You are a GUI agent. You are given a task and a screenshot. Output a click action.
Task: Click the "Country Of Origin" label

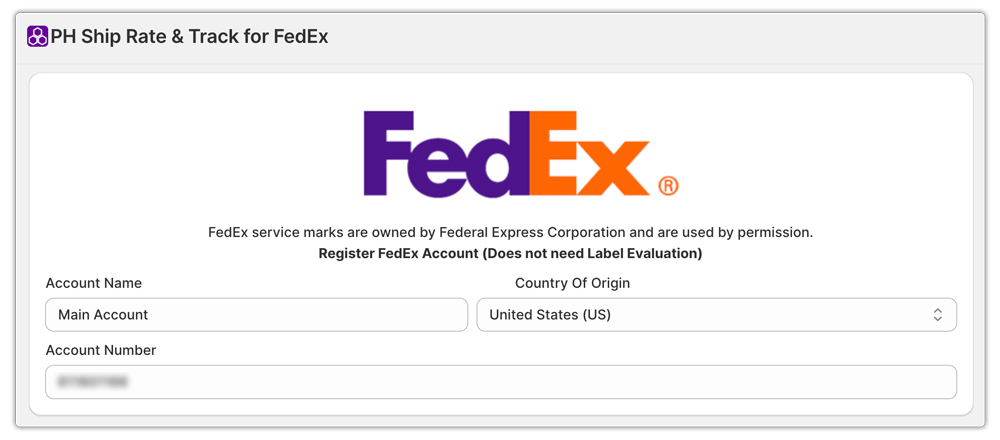572,283
